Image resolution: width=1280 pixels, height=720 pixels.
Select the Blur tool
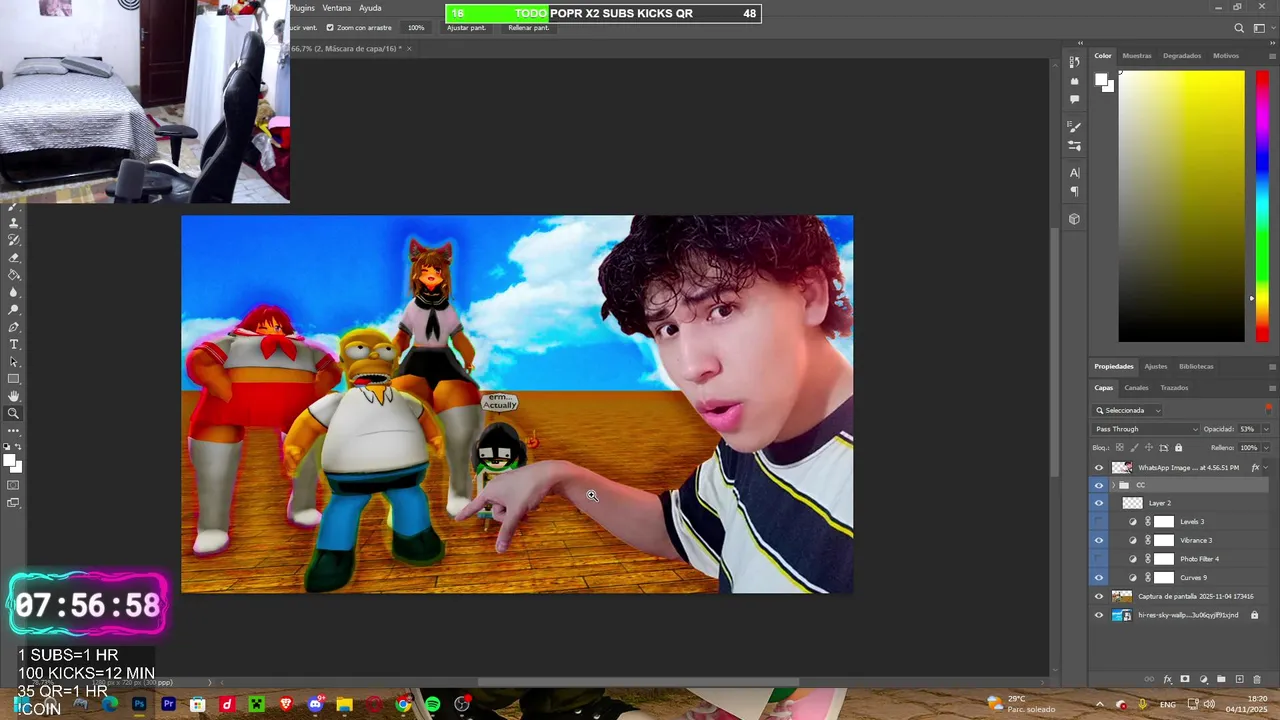click(x=14, y=292)
